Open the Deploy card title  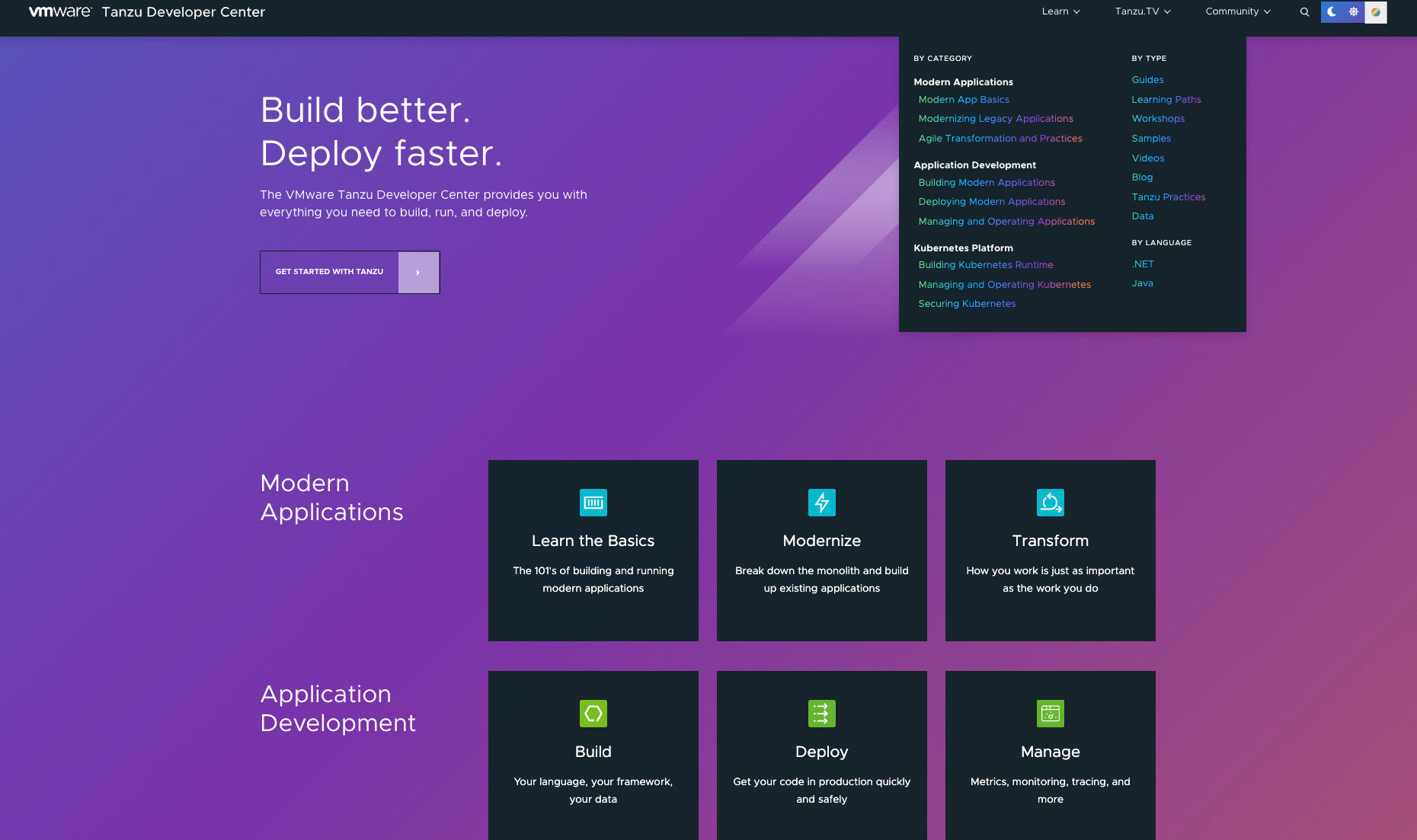click(822, 752)
